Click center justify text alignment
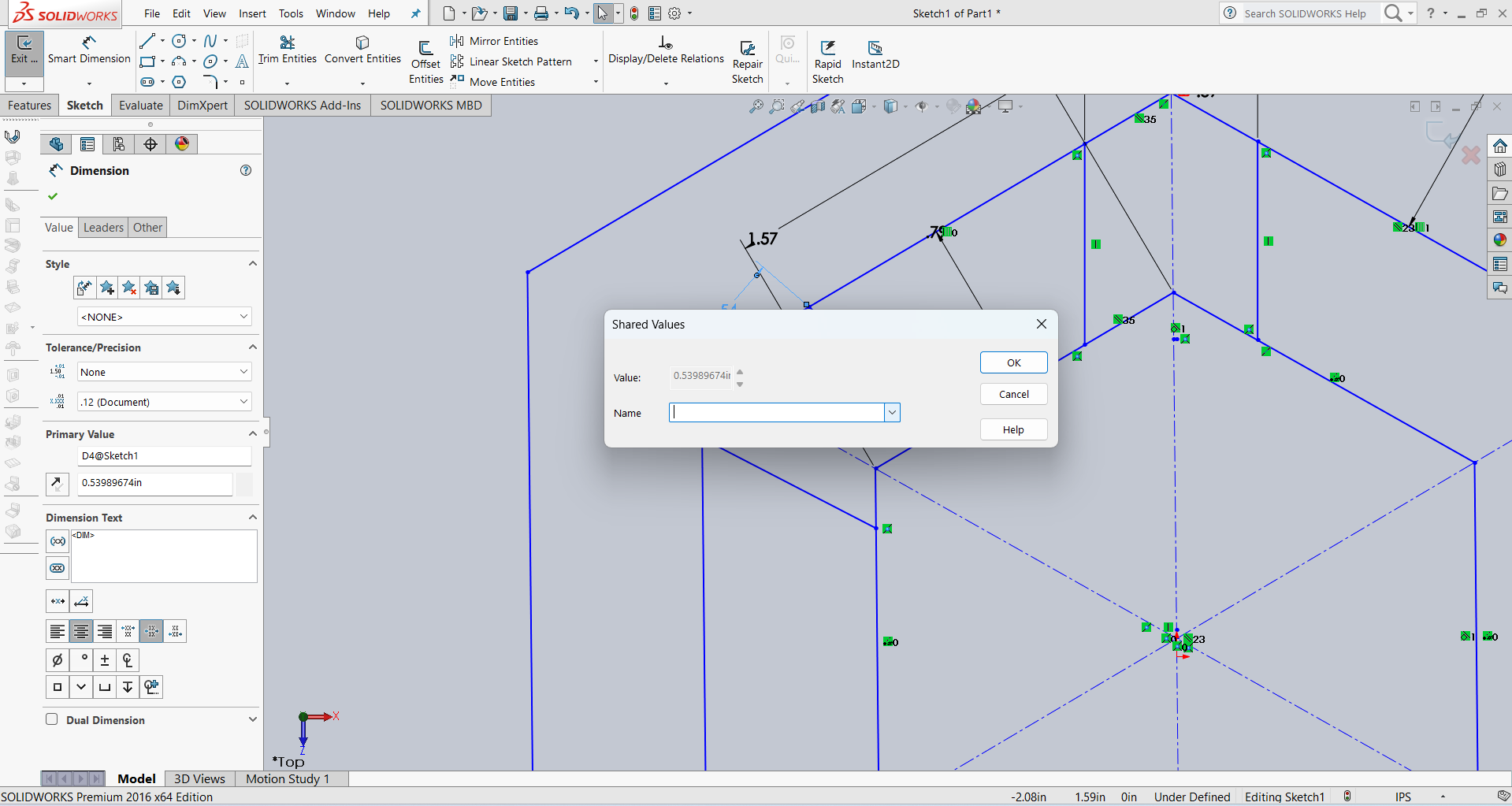1512x806 pixels. click(81, 631)
